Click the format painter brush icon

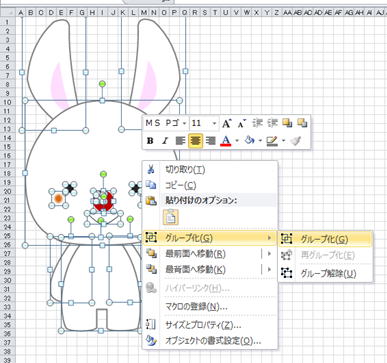pos(296,141)
